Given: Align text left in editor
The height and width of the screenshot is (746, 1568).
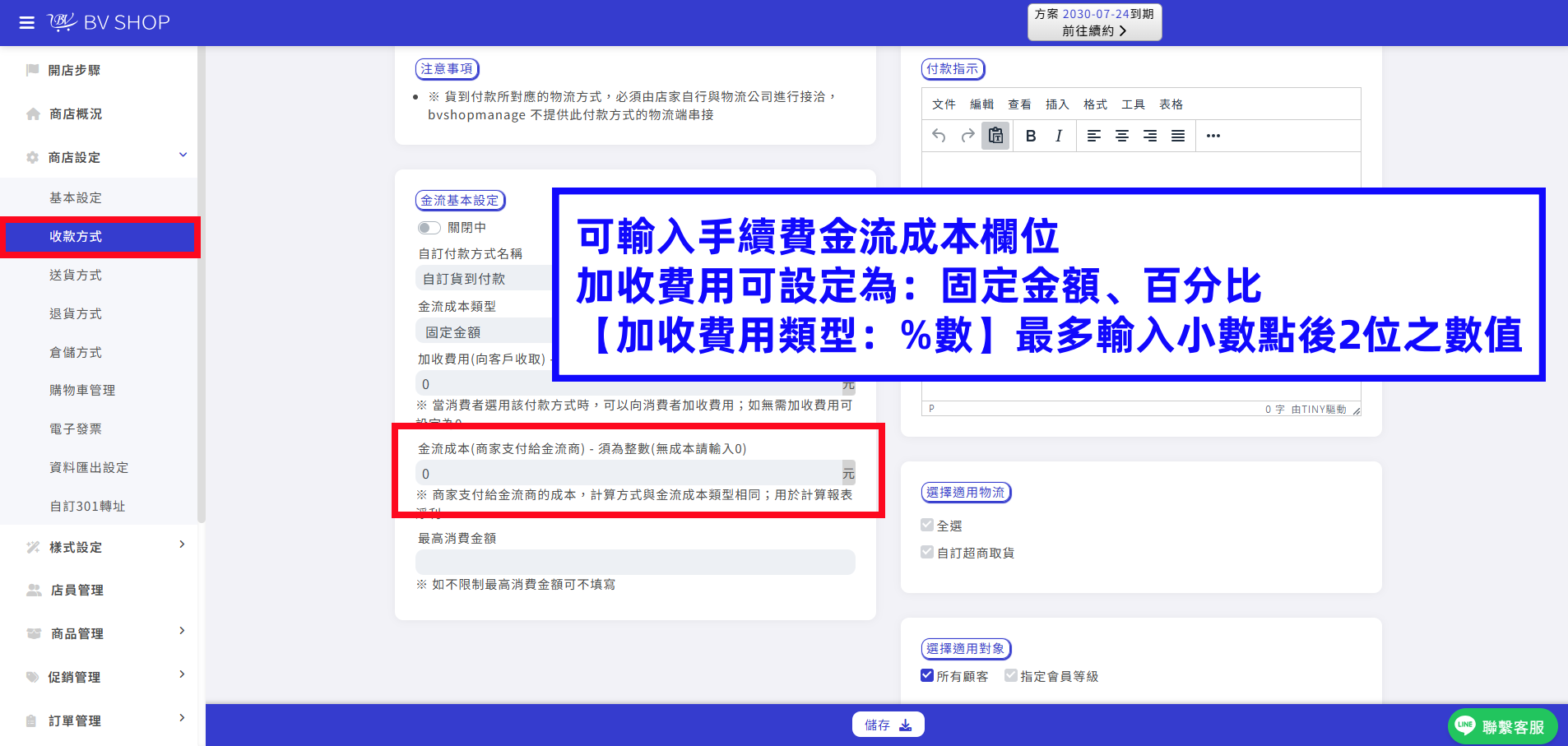Looking at the screenshot, I should pos(1094,136).
